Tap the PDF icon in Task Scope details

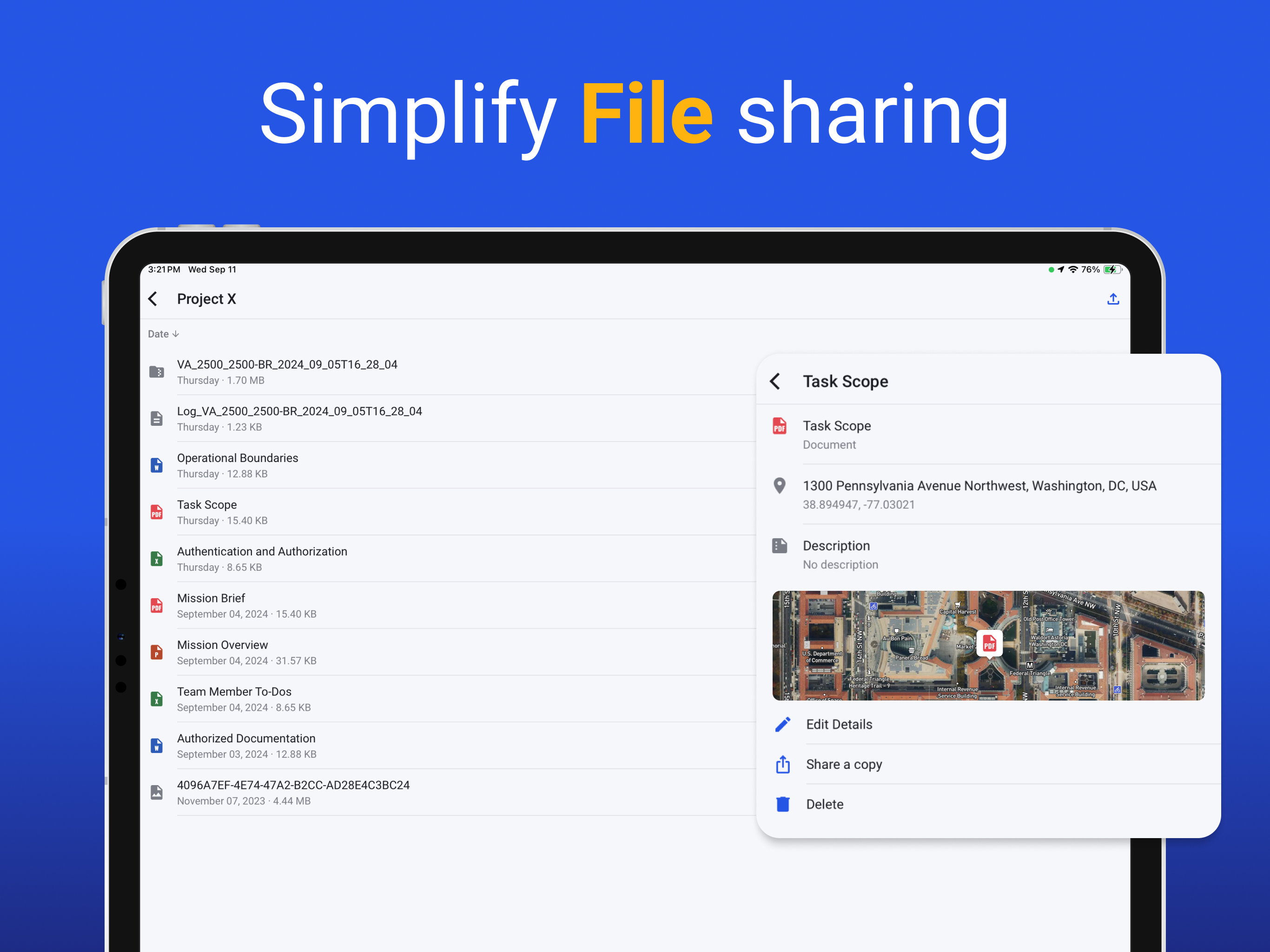click(779, 426)
